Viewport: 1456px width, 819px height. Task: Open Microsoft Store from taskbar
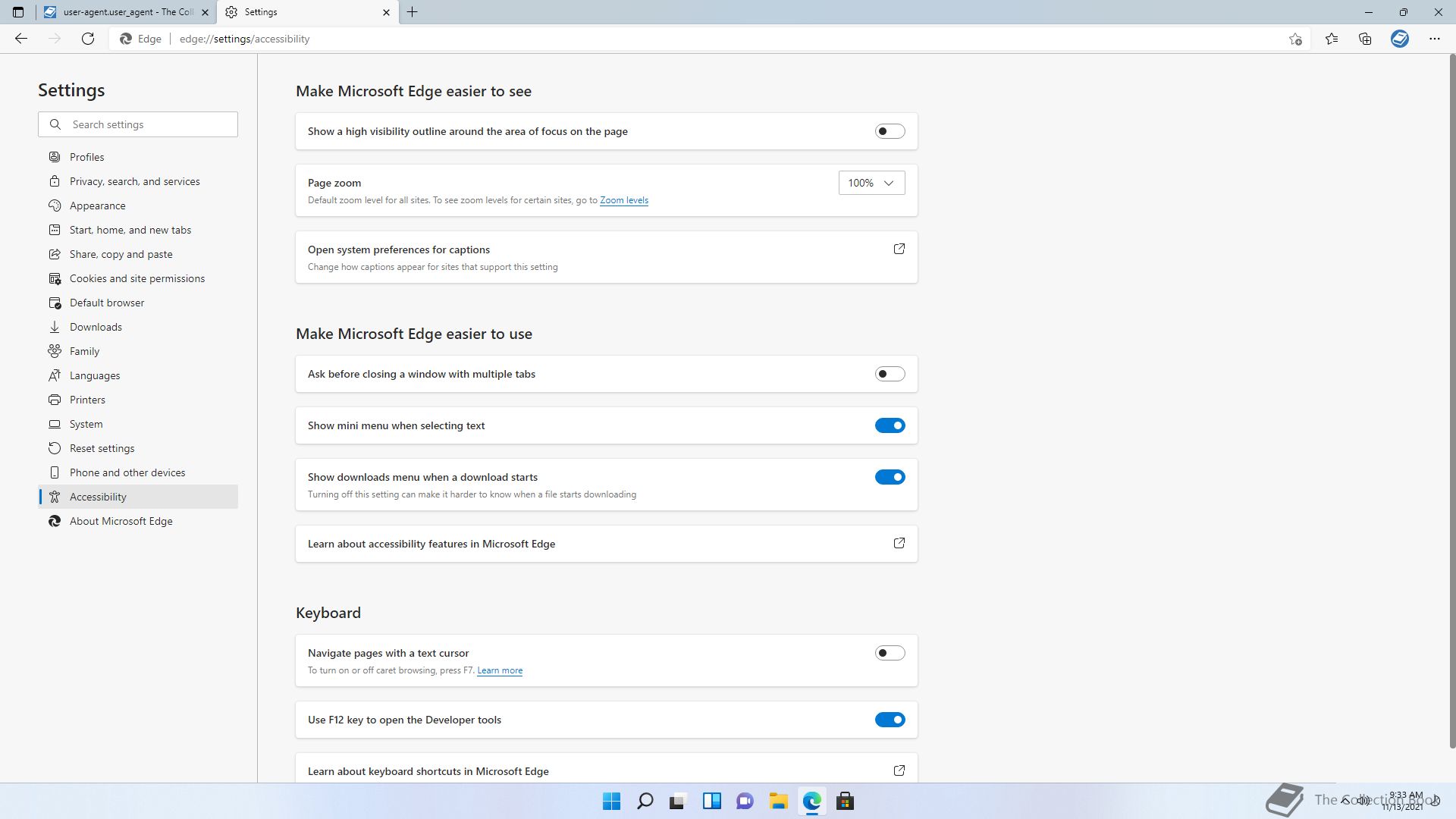click(845, 801)
